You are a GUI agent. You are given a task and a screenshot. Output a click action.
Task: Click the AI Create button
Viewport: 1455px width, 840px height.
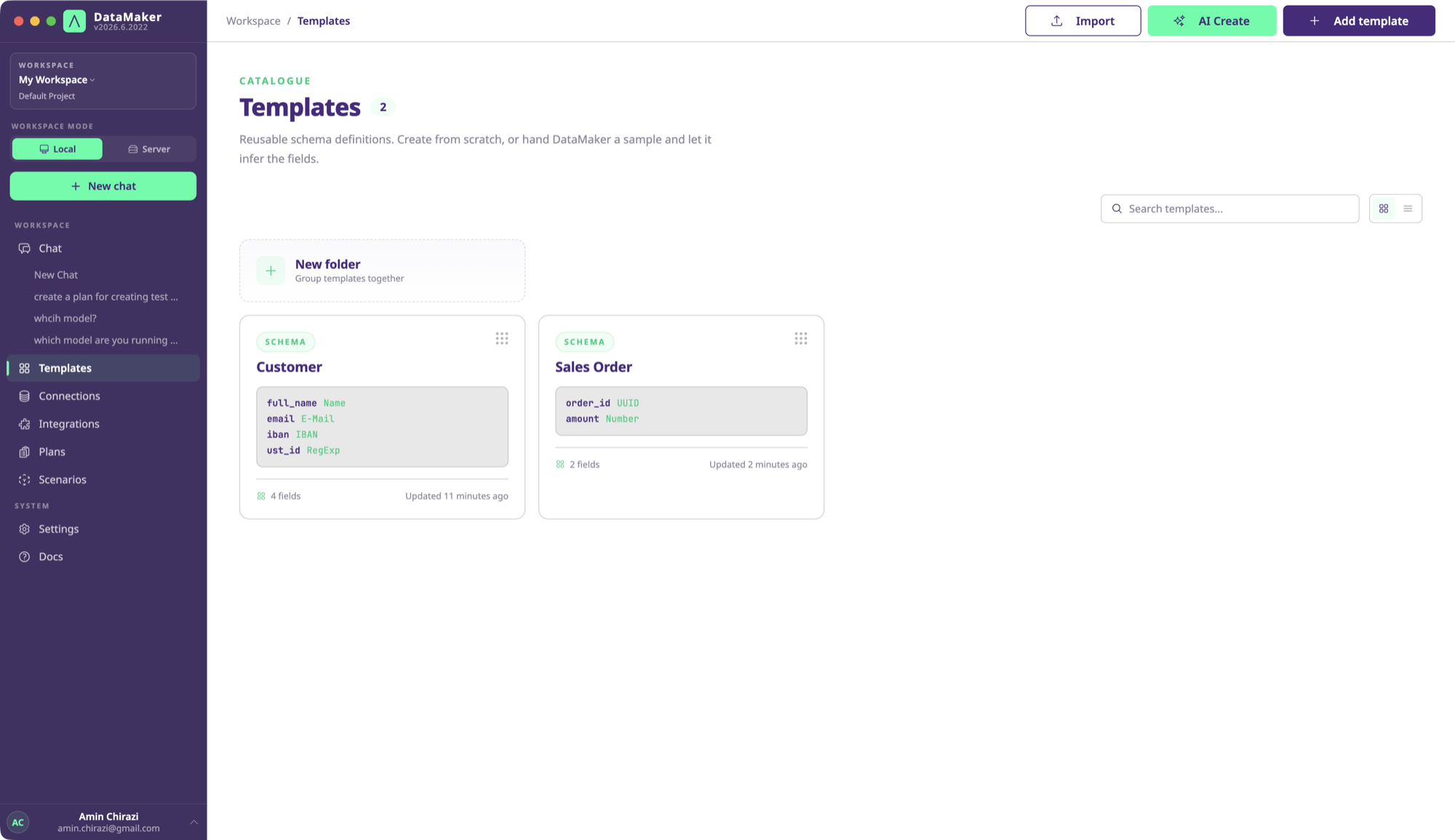(x=1212, y=21)
